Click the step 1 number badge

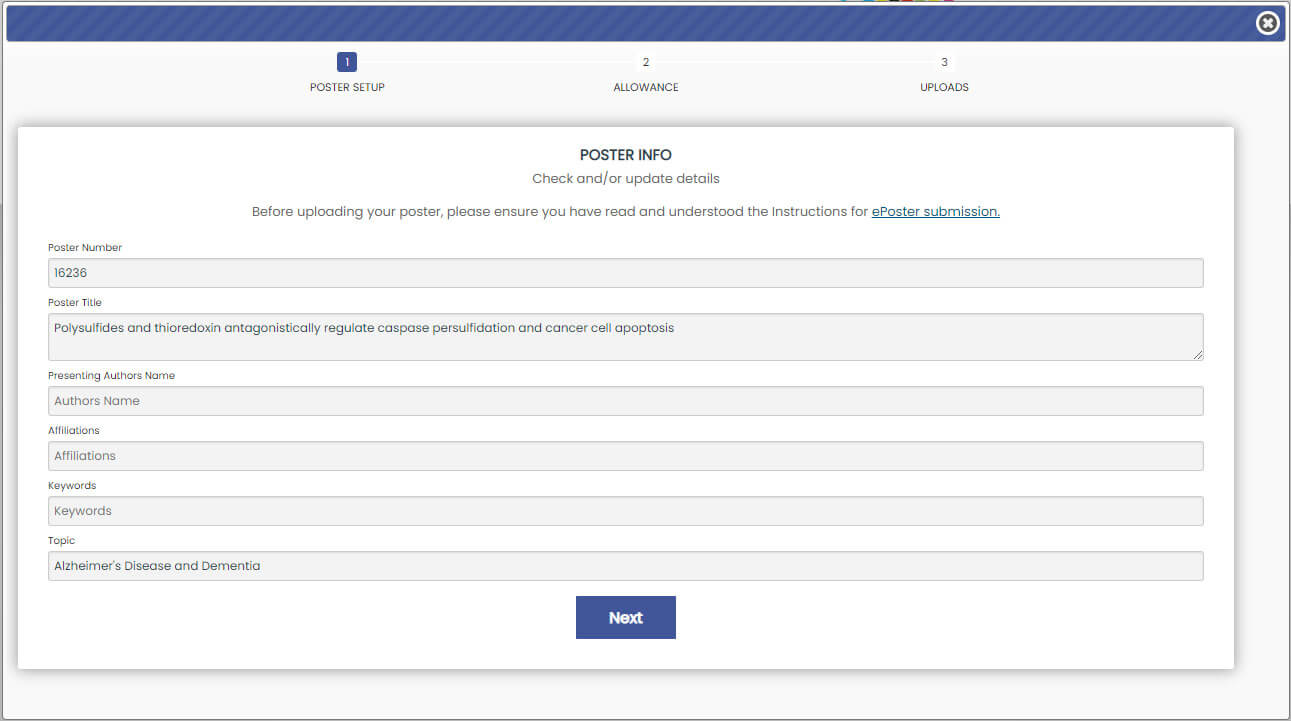click(347, 62)
